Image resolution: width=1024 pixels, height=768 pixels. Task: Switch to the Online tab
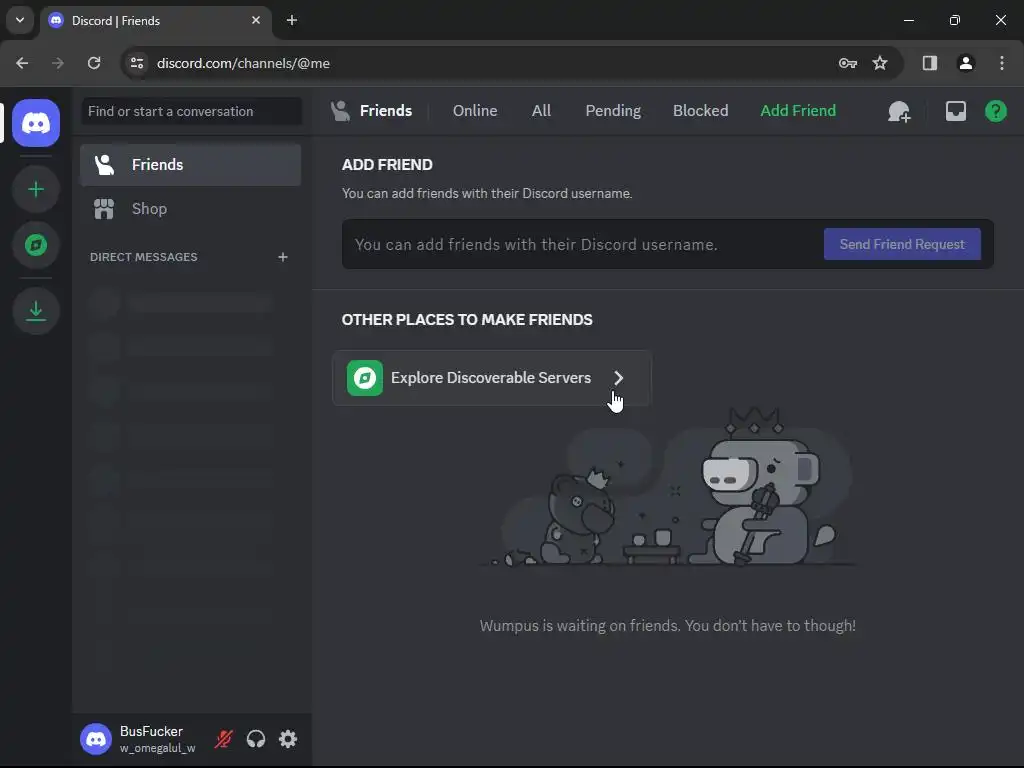[x=475, y=111]
